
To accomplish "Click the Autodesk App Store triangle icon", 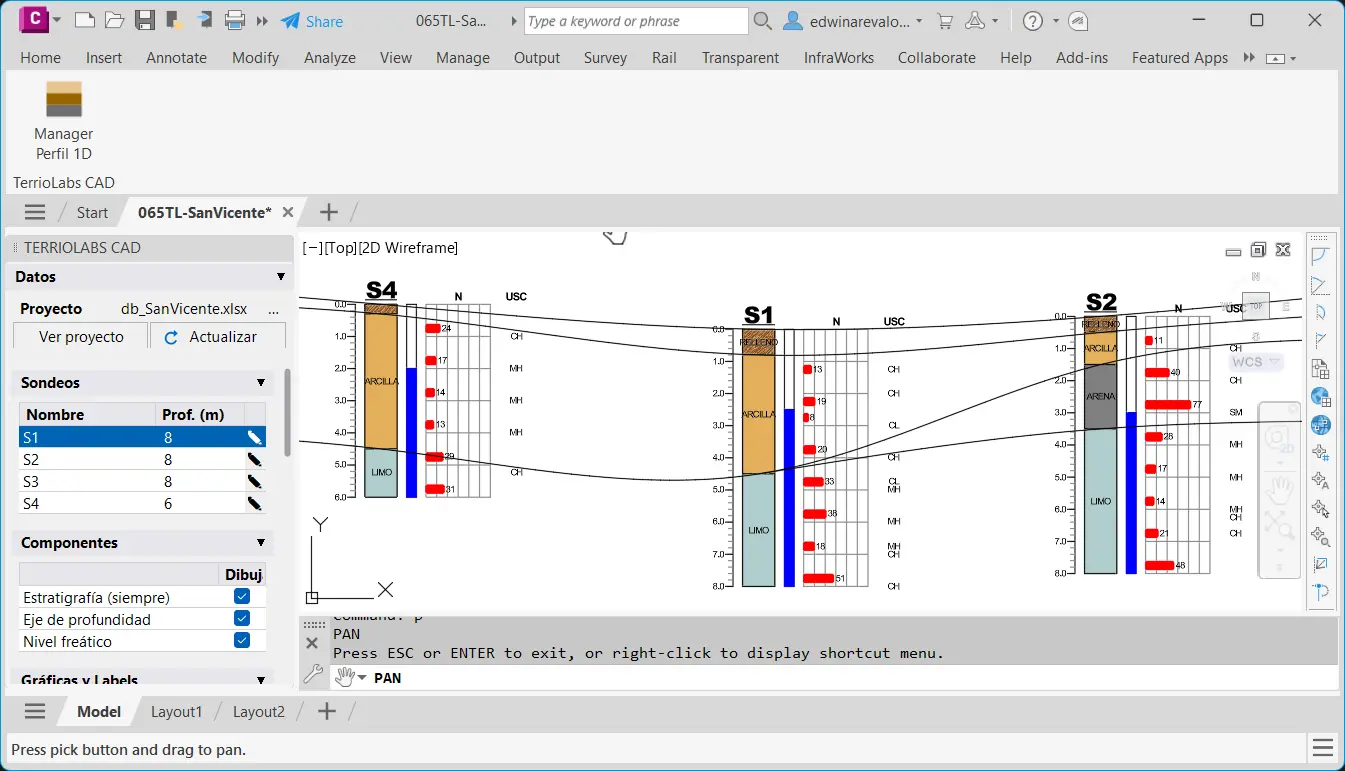I will 975,21.
